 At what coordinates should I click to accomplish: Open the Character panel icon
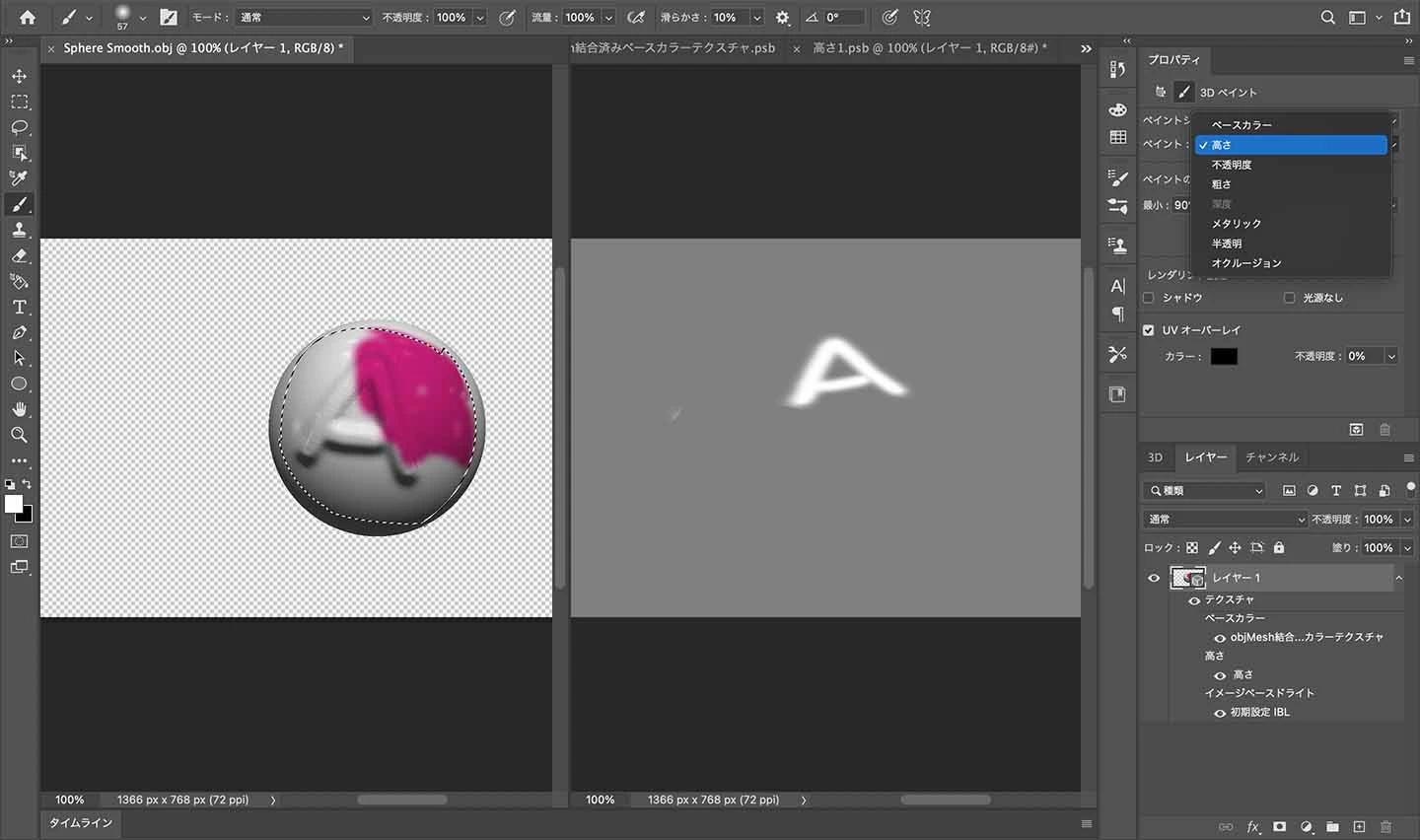(1117, 286)
